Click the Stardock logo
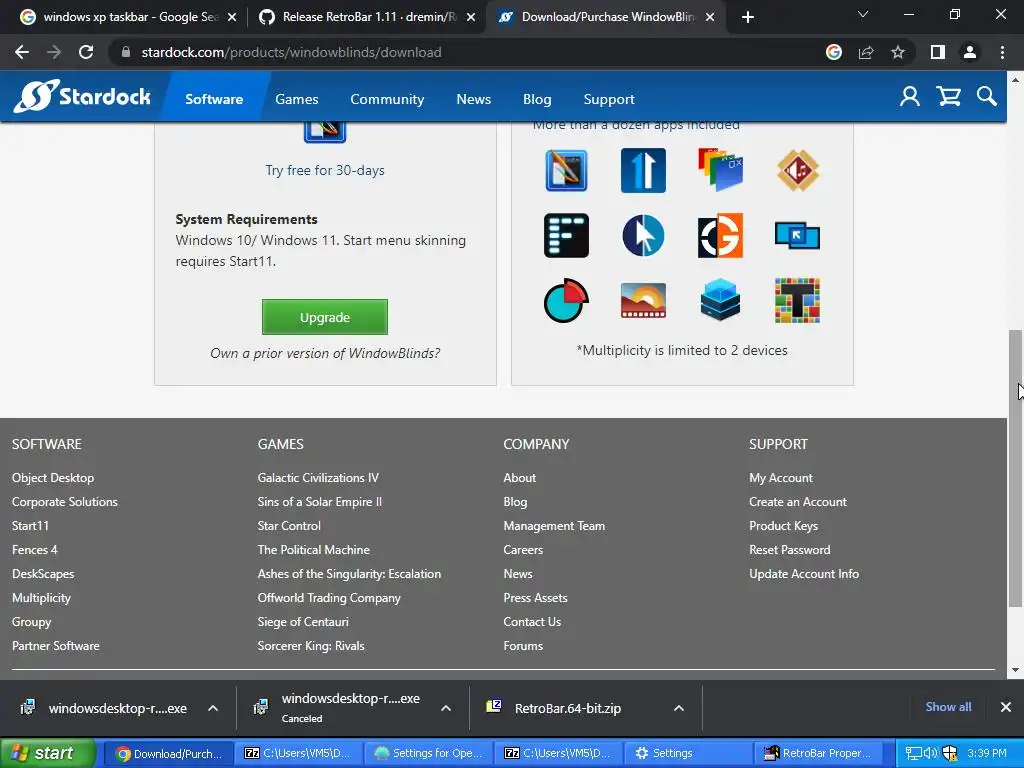 click(82, 97)
